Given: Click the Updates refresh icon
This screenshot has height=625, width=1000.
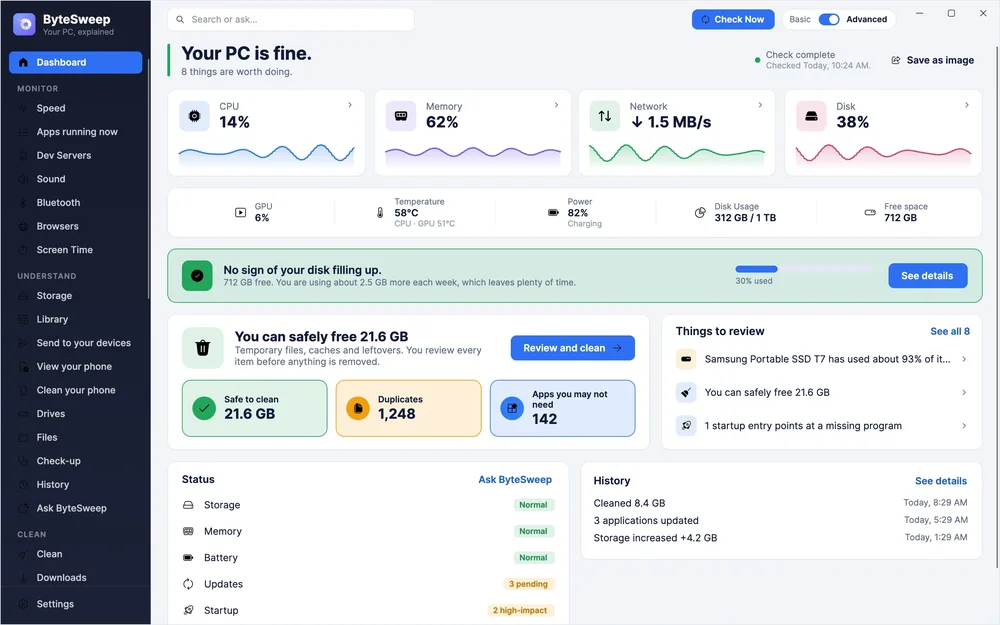Looking at the screenshot, I should pyautogui.click(x=188, y=584).
